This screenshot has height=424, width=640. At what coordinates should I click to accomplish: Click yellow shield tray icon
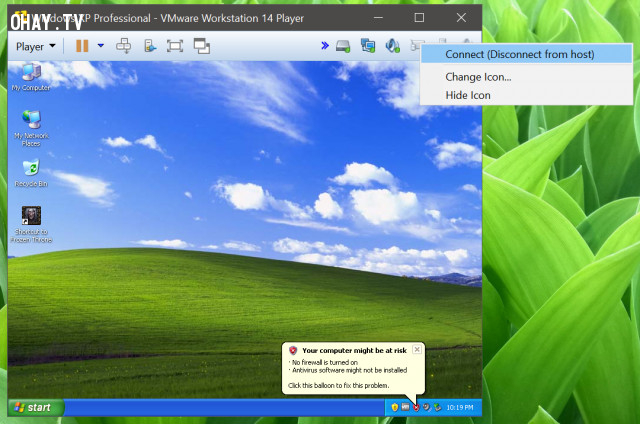(394, 407)
